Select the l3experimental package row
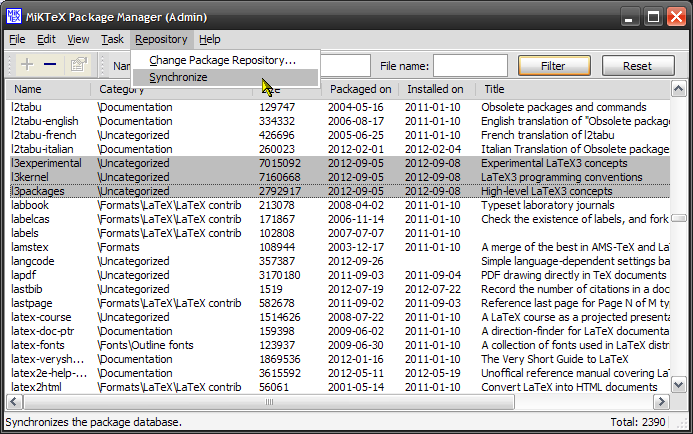 [x=338, y=163]
